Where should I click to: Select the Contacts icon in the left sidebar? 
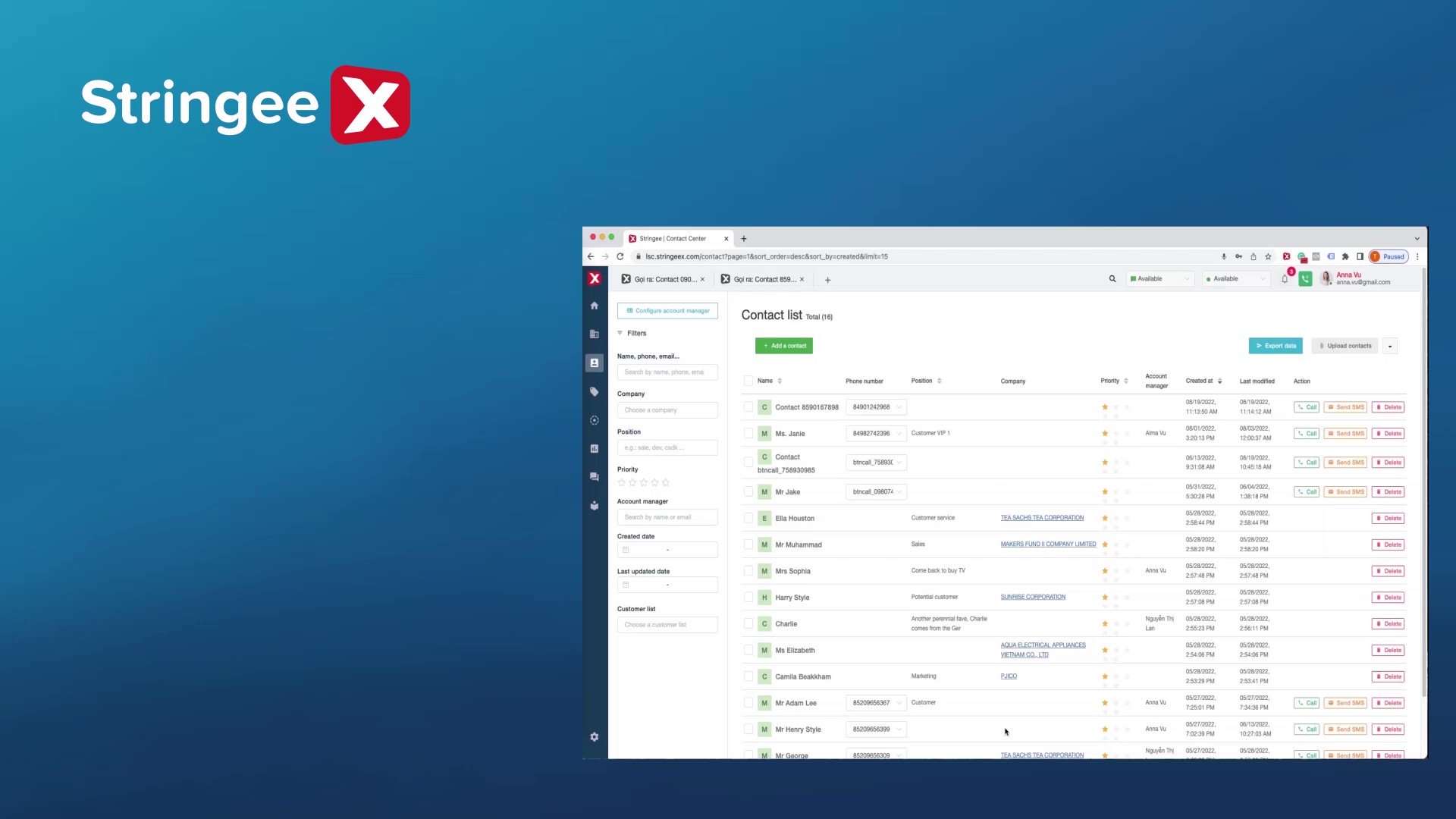click(x=595, y=362)
